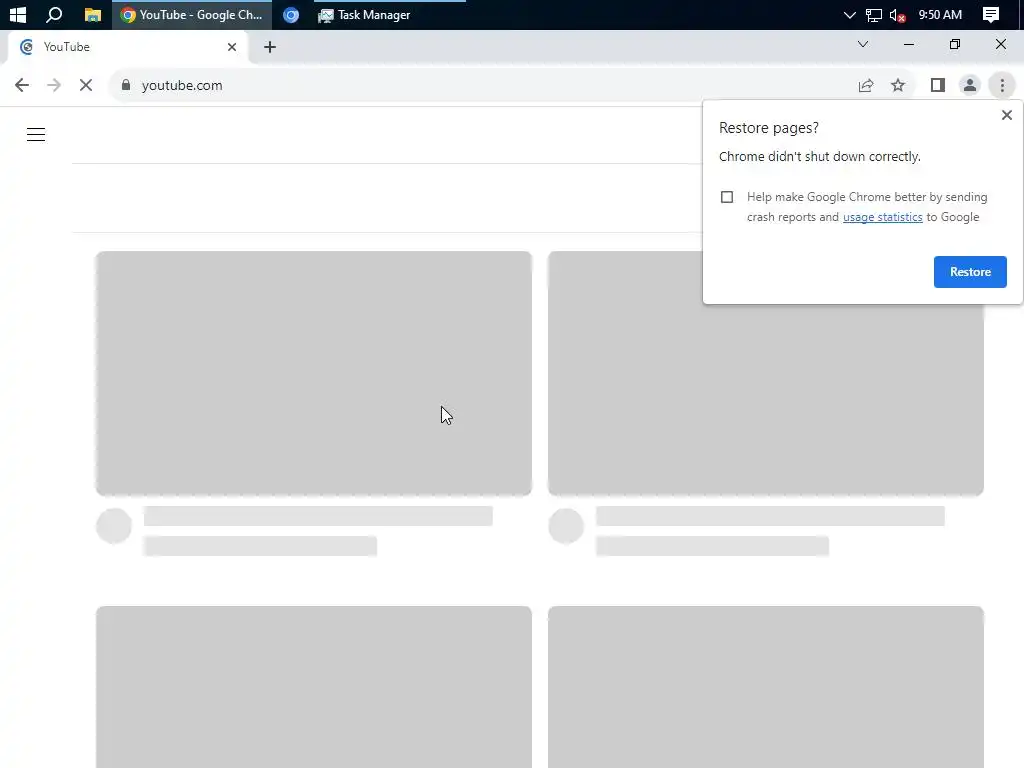Open the blue circle taskbar app

point(291,15)
